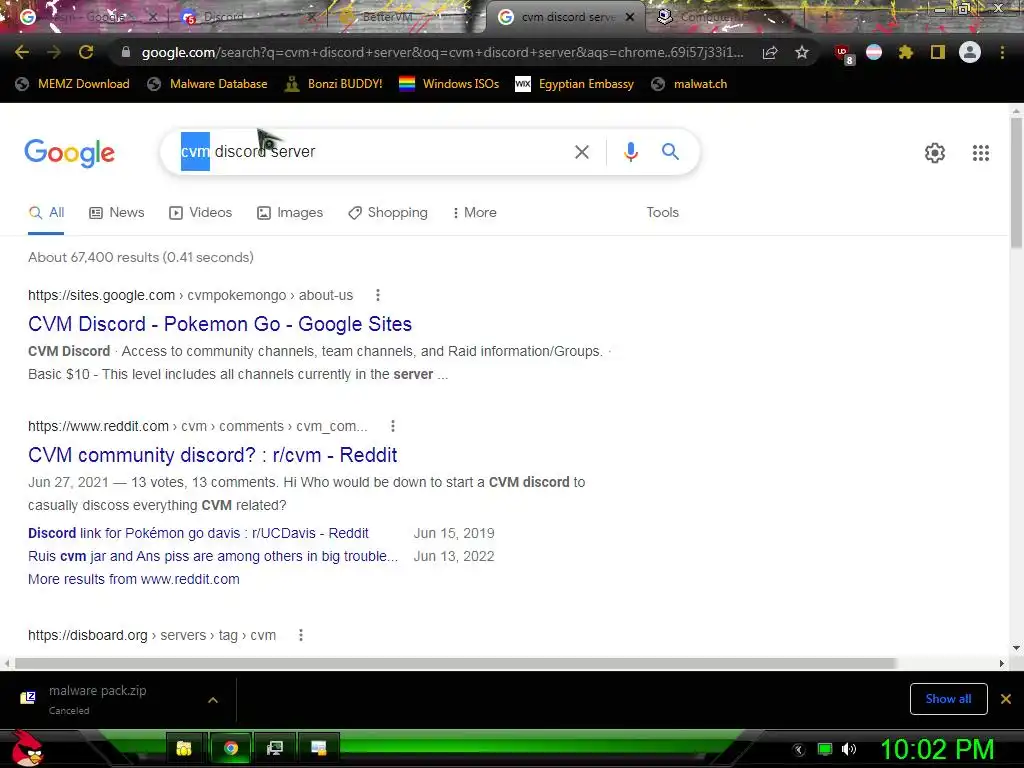Open the malwat.ch bookmark
1024x768 pixels.
click(689, 84)
